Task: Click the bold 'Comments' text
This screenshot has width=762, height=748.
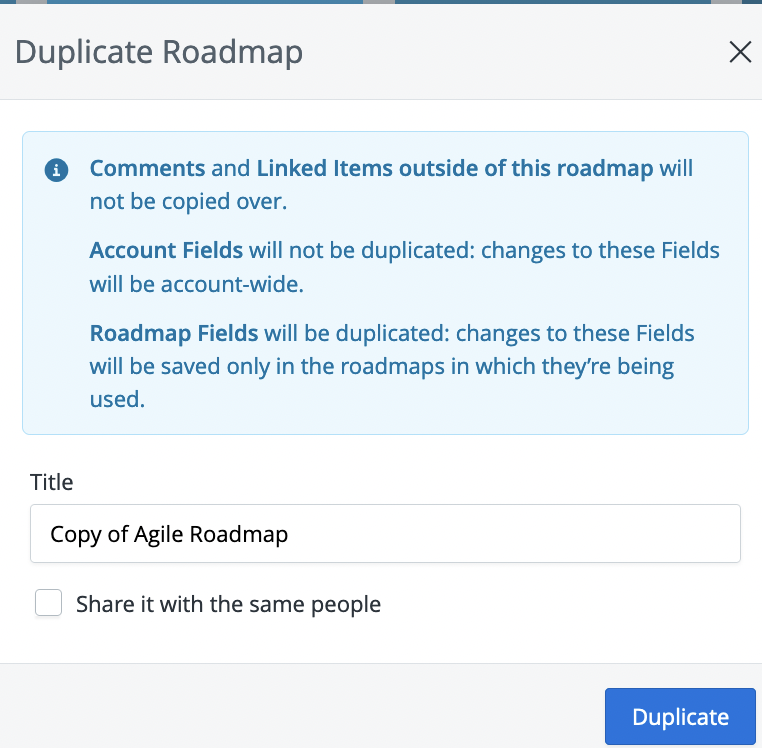Action: (148, 169)
